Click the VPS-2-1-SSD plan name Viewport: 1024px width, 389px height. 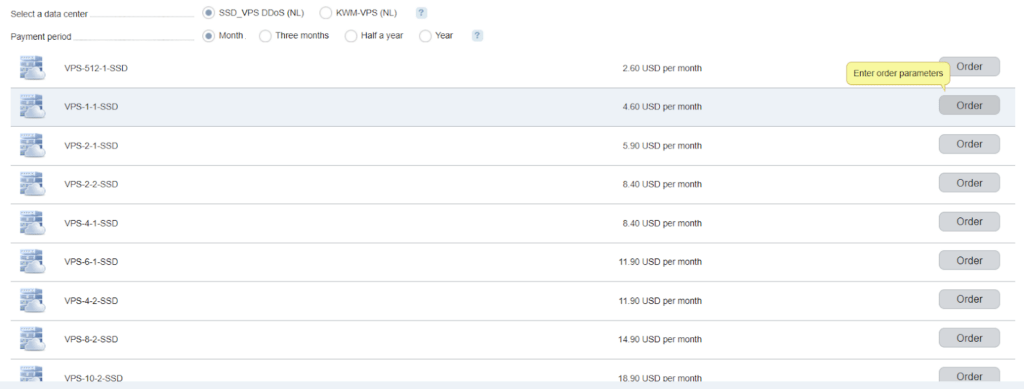91,146
